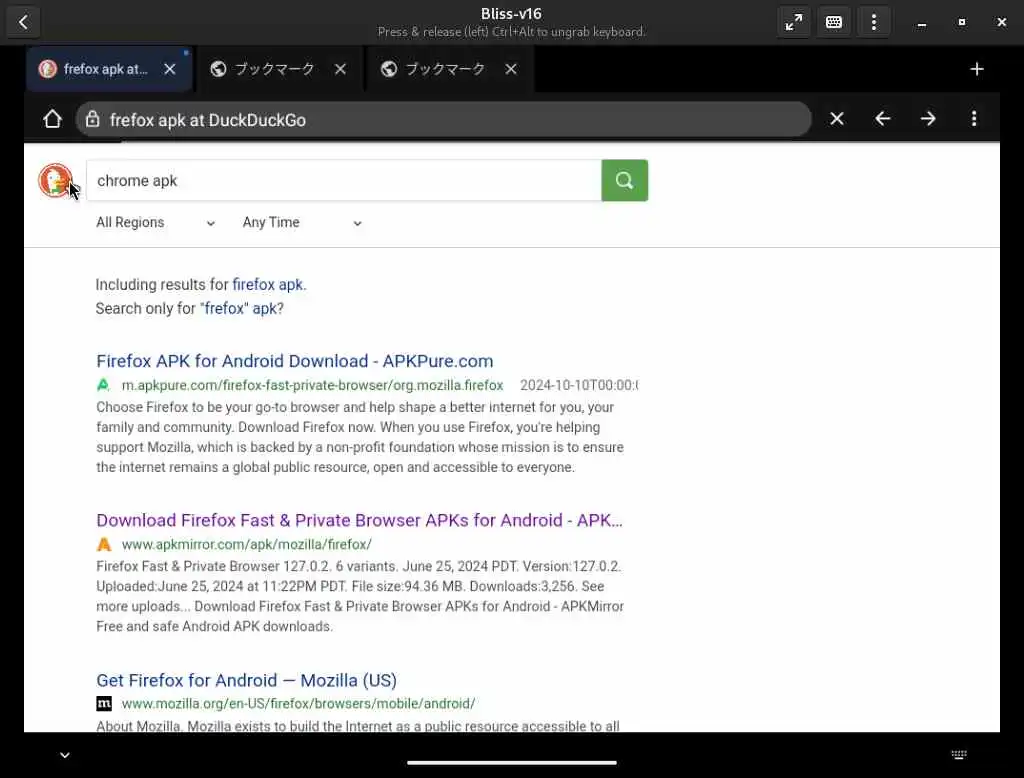This screenshot has height=778, width=1024.
Task: Click the Mozilla 'm' favicon
Action: 104,704
